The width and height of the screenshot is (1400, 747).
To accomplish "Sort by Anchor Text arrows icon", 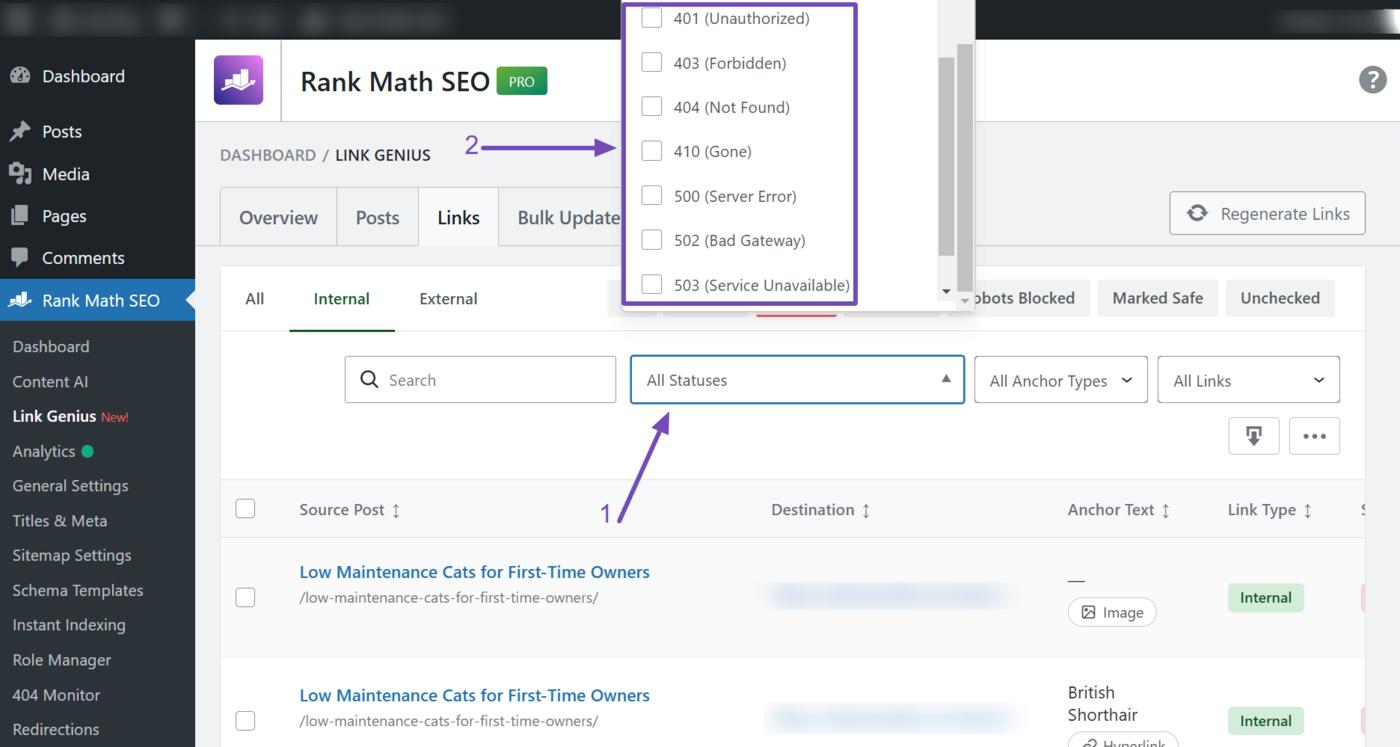I will tap(1165, 510).
